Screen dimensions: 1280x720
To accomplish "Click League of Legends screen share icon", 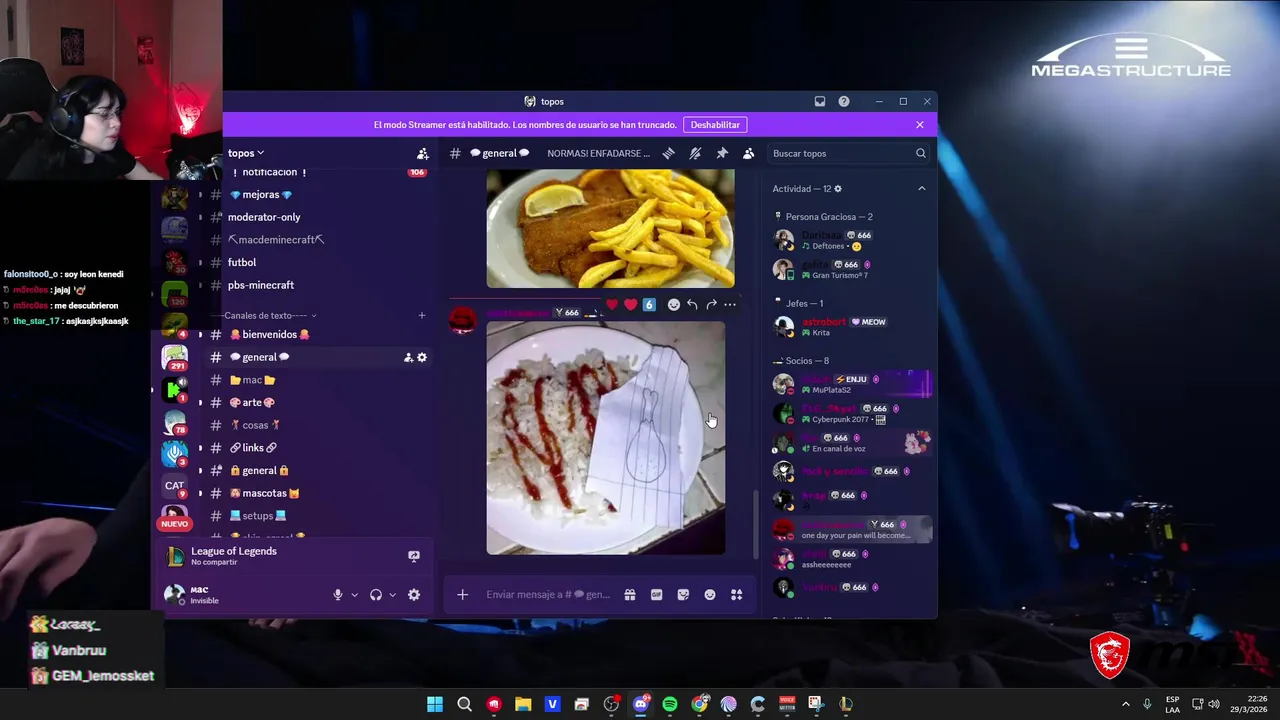I will pyautogui.click(x=414, y=556).
